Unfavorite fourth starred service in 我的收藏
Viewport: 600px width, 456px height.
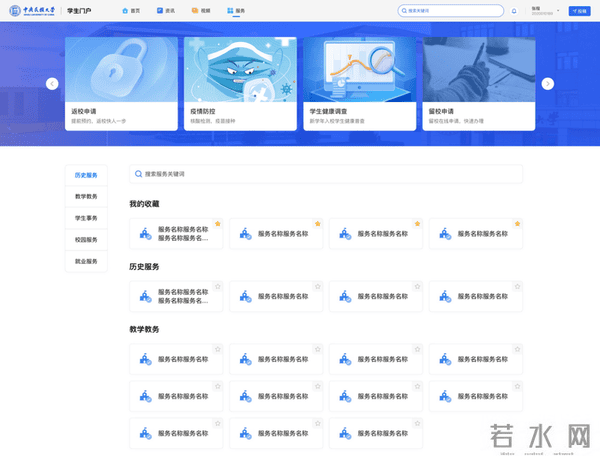tap(517, 224)
